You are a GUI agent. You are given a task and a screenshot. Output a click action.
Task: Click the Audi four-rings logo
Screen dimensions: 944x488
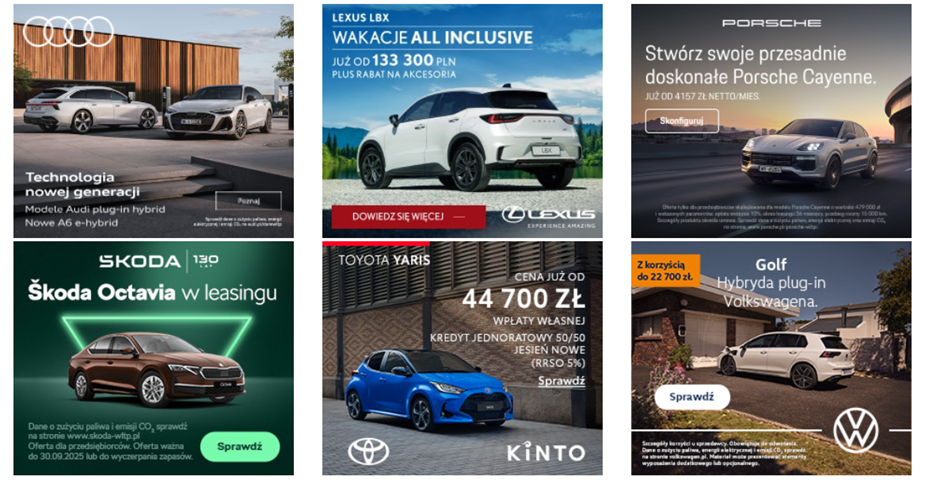[68, 31]
